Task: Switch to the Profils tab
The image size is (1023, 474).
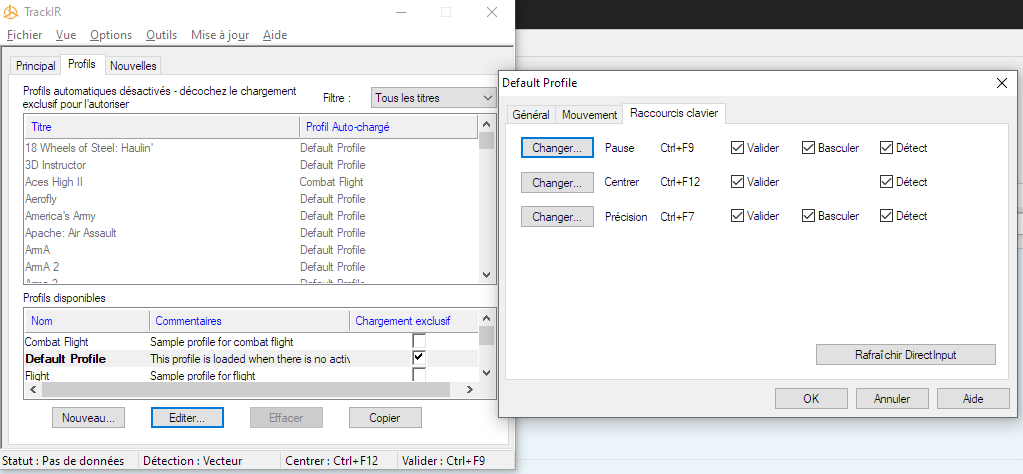Action: tap(82, 65)
